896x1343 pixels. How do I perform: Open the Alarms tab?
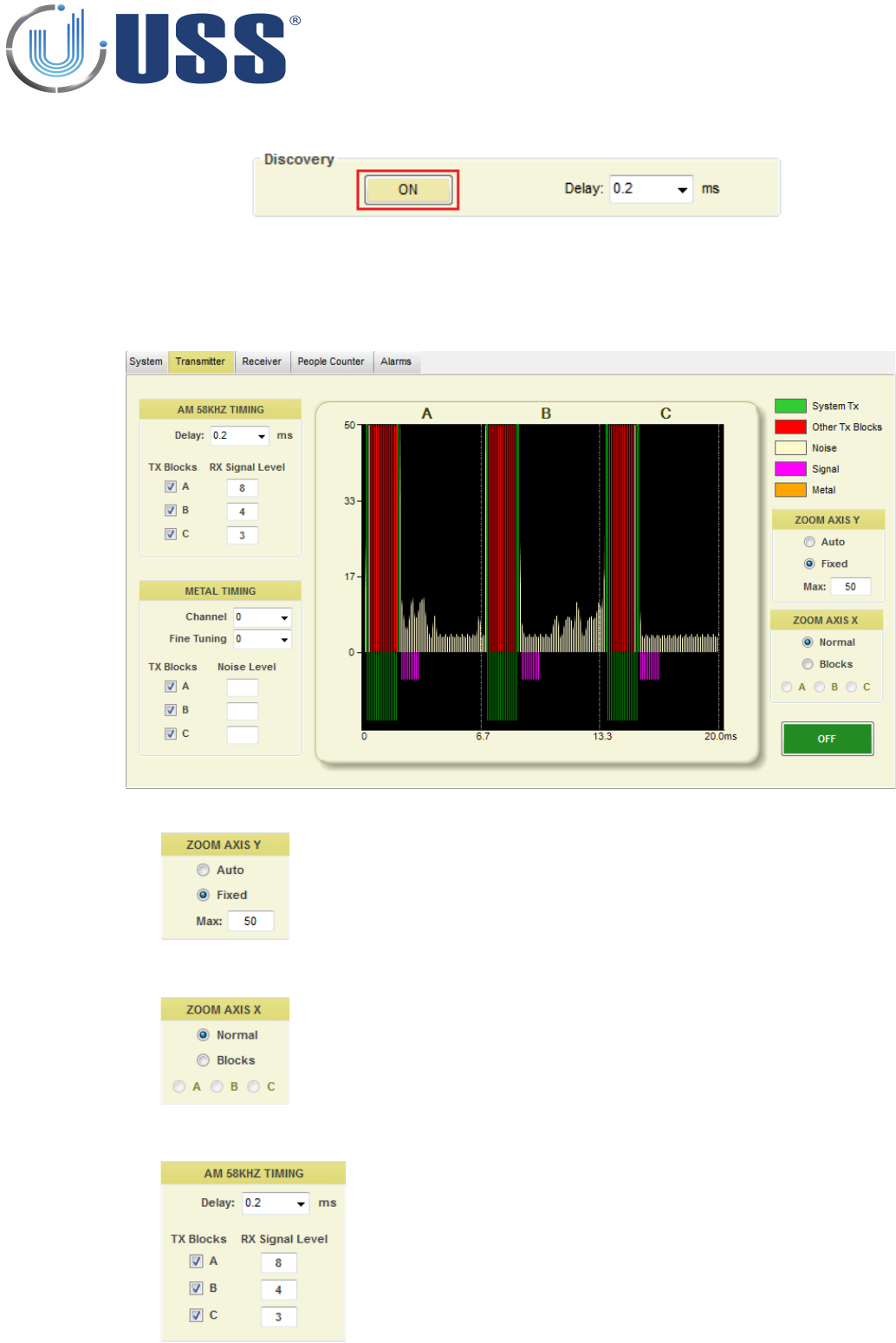coord(396,362)
